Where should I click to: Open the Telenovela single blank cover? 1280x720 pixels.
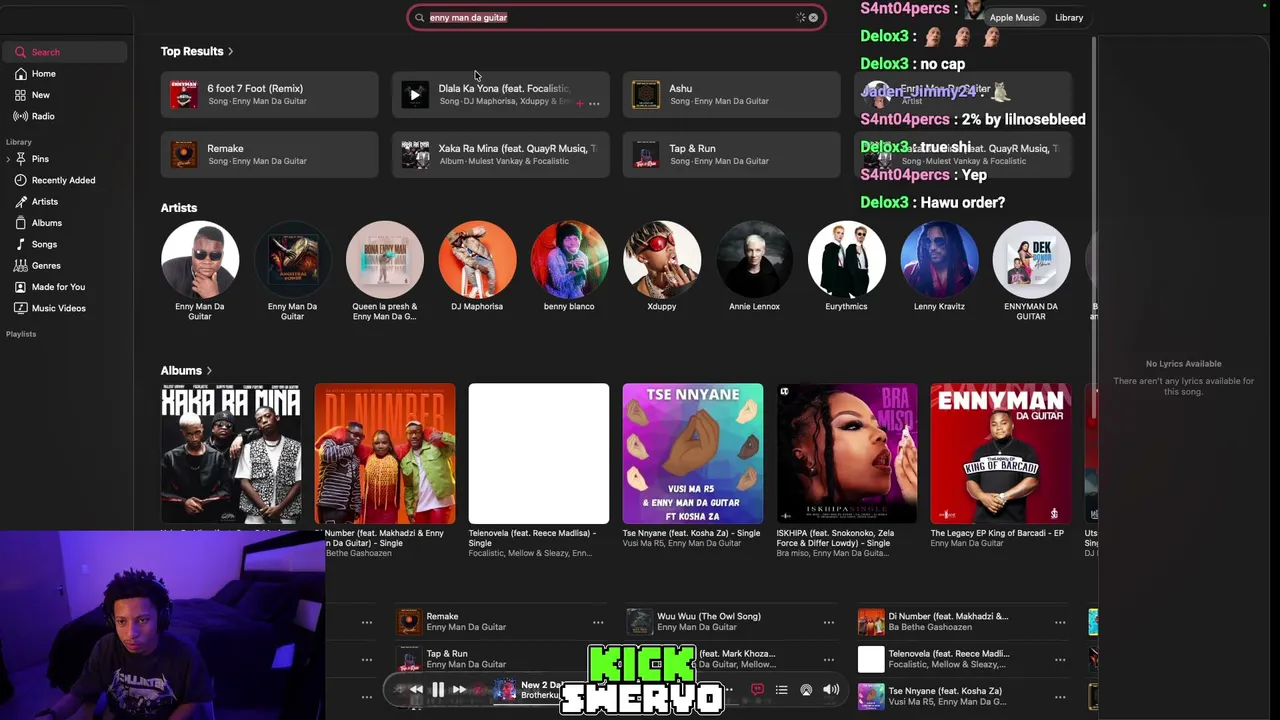(x=539, y=454)
